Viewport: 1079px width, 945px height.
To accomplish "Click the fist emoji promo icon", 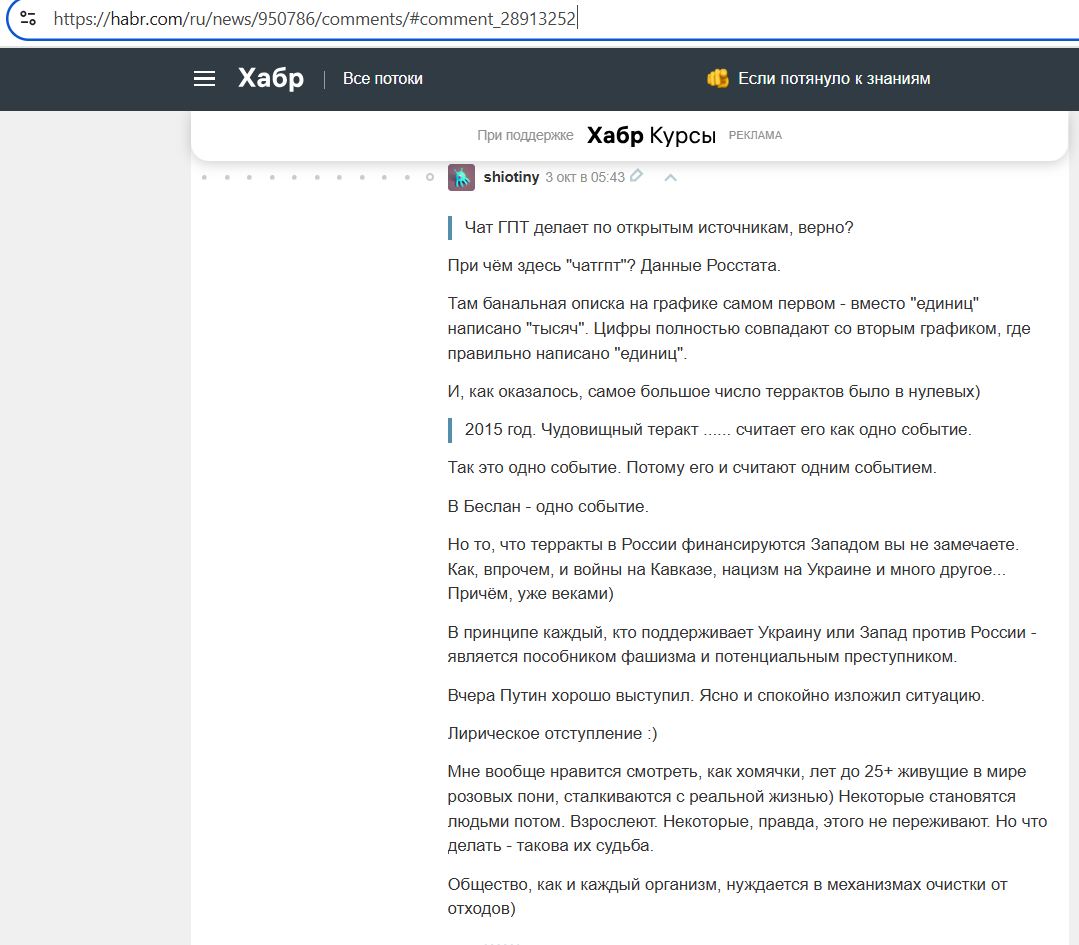I will (x=717, y=79).
